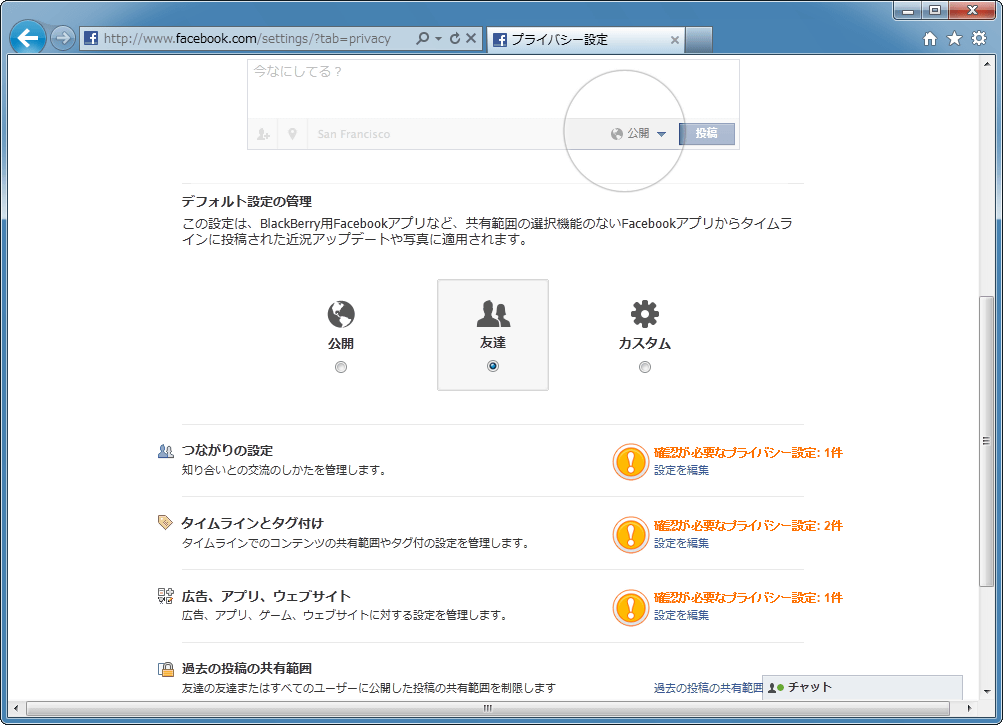The height and width of the screenshot is (725, 1003).
Task: Open the チャット chat bar
Action: point(862,687)
